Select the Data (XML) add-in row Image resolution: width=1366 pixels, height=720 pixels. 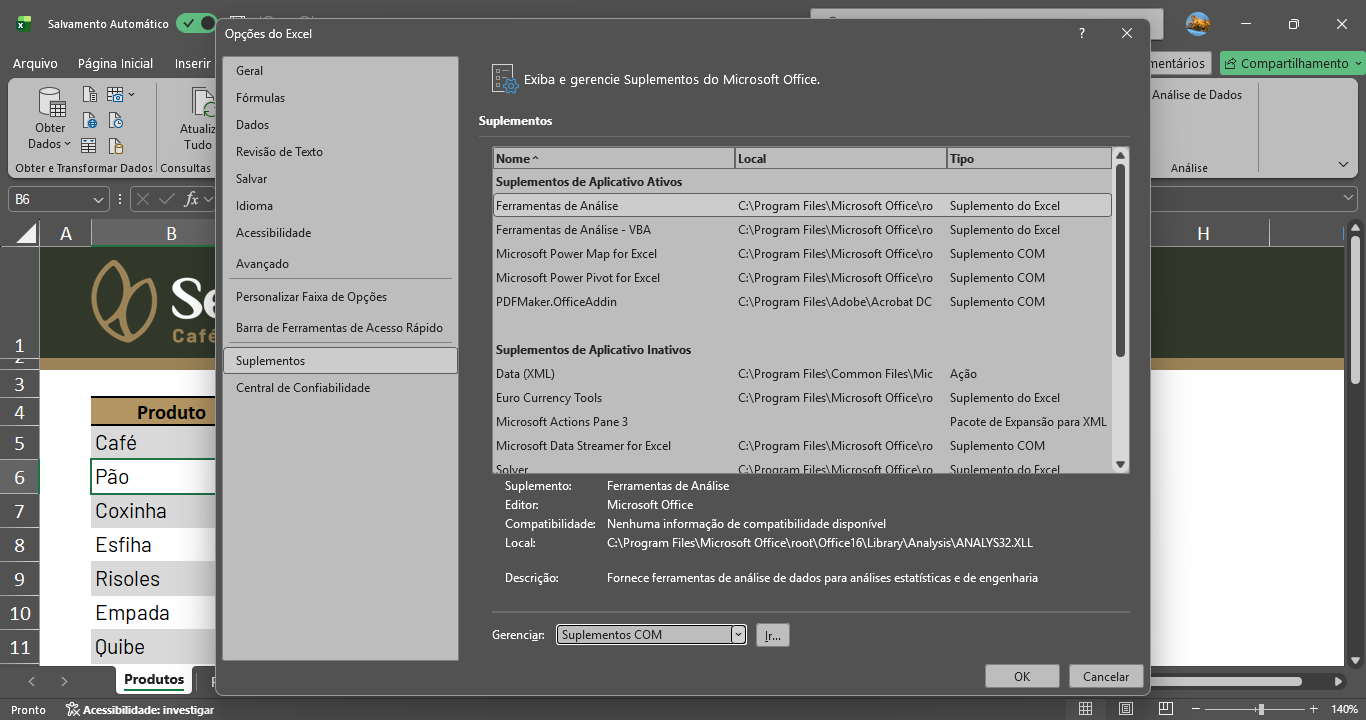(x=802, y=374)
